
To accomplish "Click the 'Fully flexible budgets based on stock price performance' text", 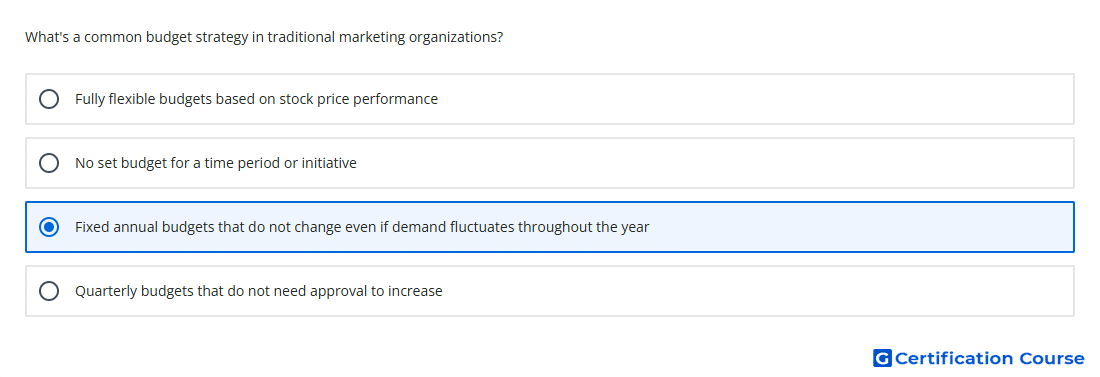I will [256, 99].
